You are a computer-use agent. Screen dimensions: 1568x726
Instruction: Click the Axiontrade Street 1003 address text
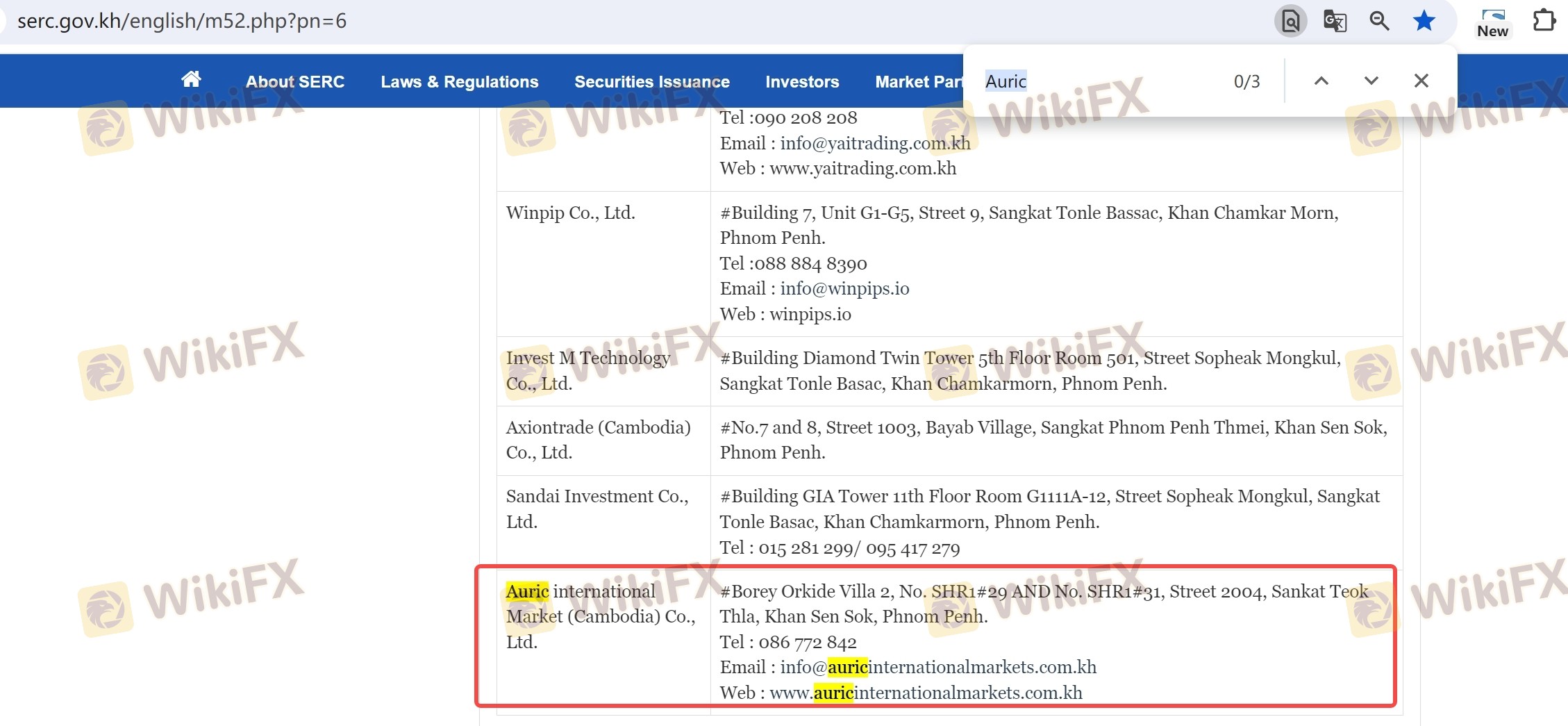(1053, 440)
